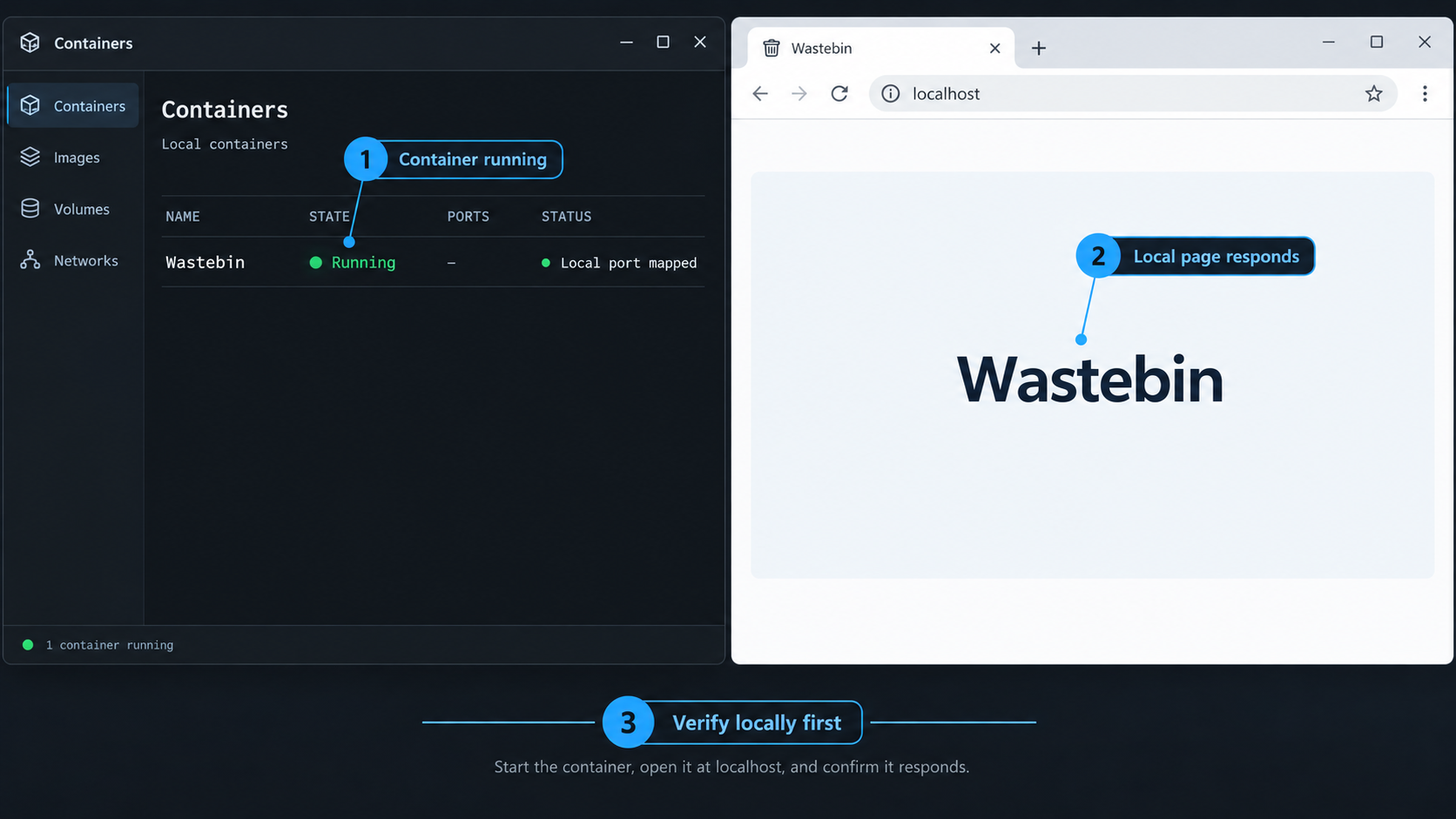Go back in the browser
This screenshot has width=1456, height=819.
coord(760,93)
